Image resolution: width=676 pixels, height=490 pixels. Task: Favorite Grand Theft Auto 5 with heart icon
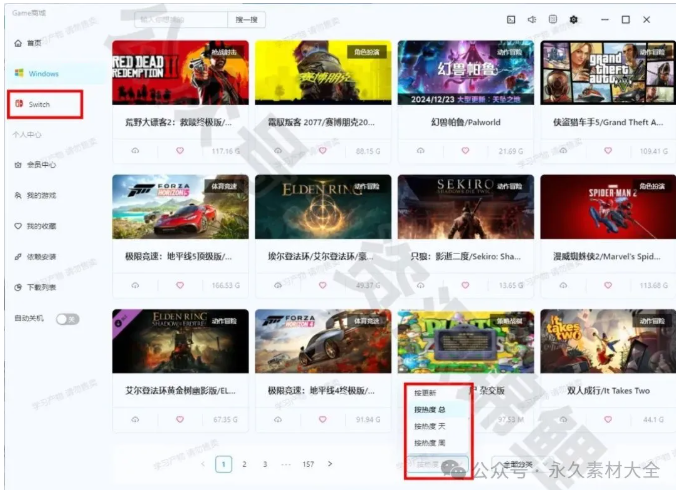coord(608,151)
